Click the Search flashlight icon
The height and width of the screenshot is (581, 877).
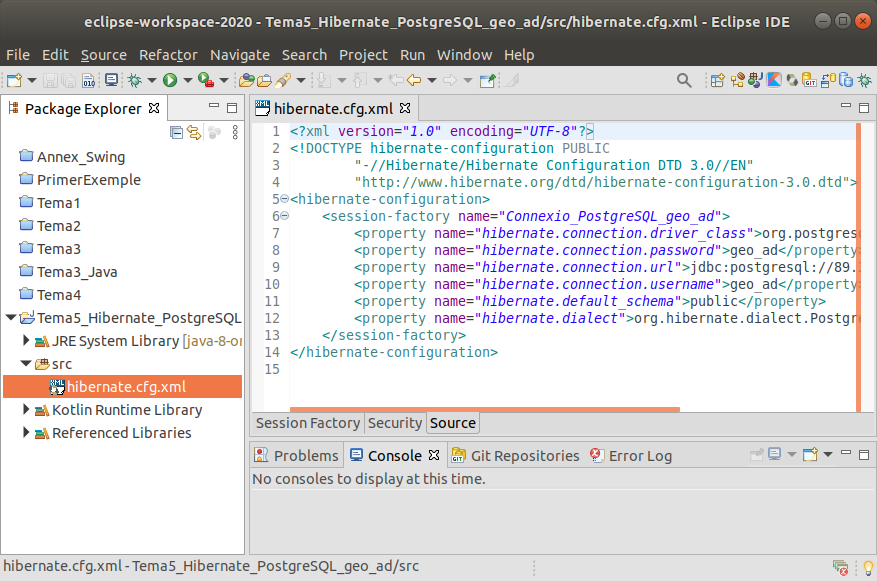coord(284,81)
